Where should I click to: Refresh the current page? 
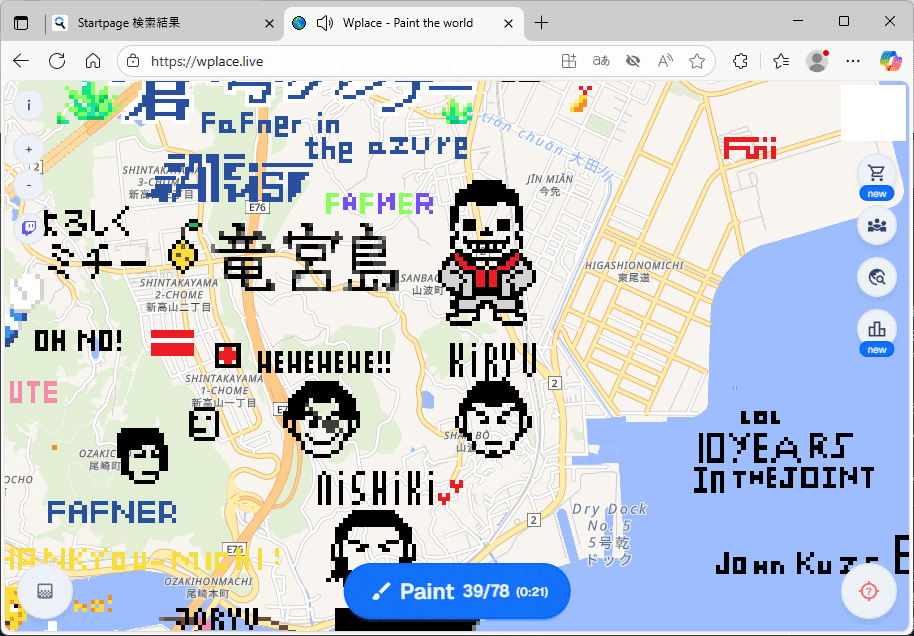coord(57,61)
